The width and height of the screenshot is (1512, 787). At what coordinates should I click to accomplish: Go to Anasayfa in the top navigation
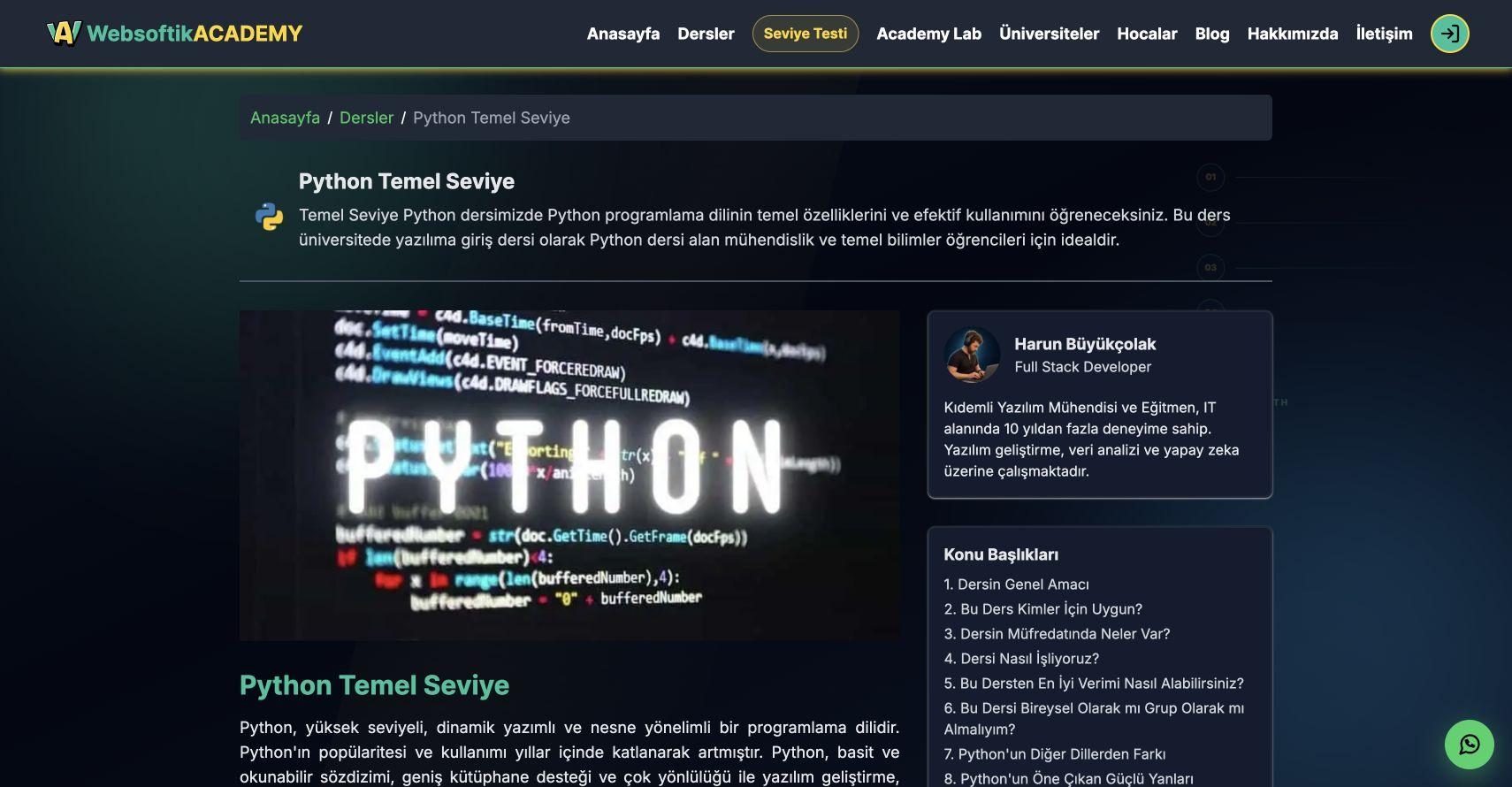pyautogui.click(x=623, y=34)
